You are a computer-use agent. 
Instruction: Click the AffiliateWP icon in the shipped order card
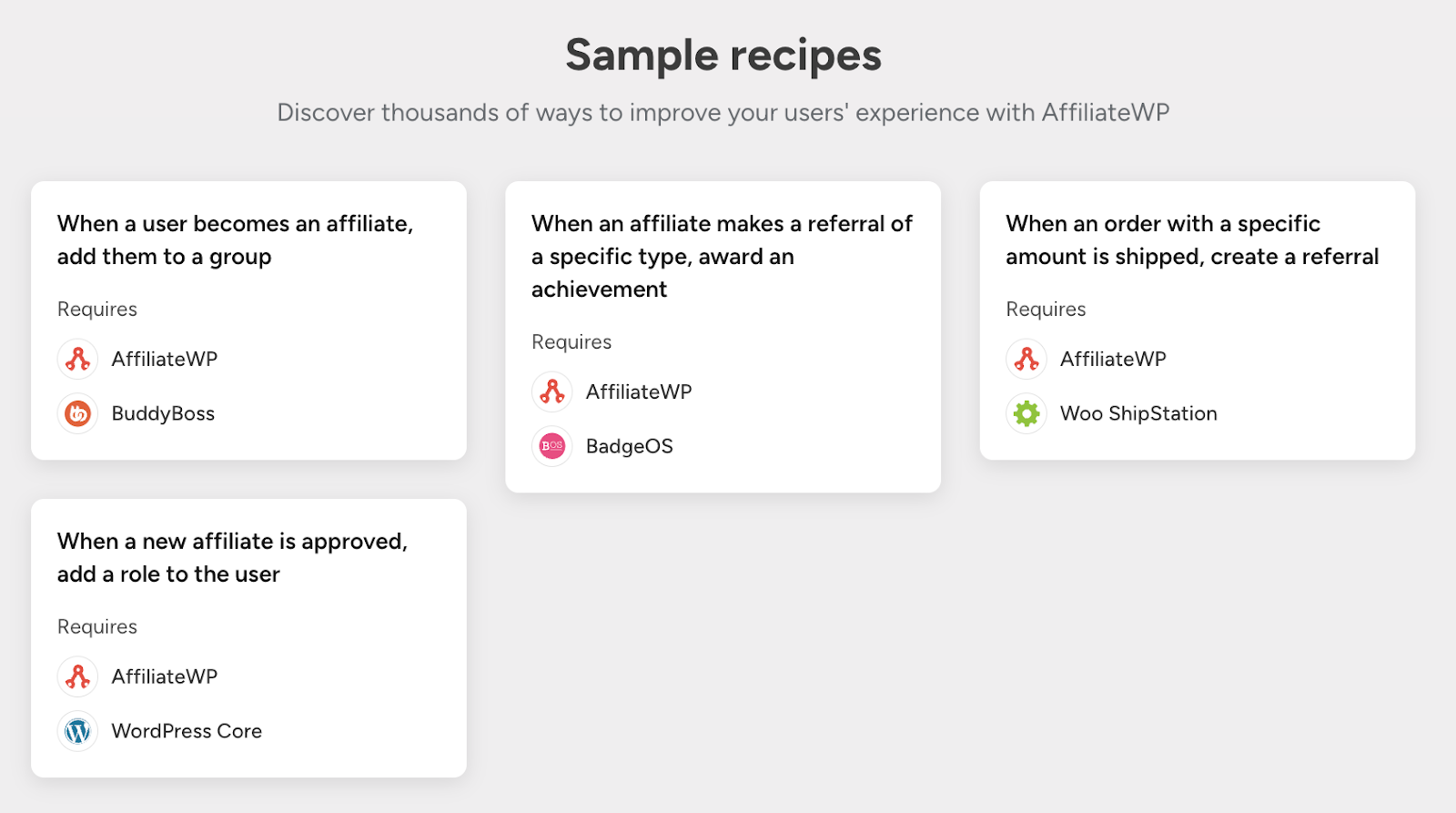tap(1026, 360)
